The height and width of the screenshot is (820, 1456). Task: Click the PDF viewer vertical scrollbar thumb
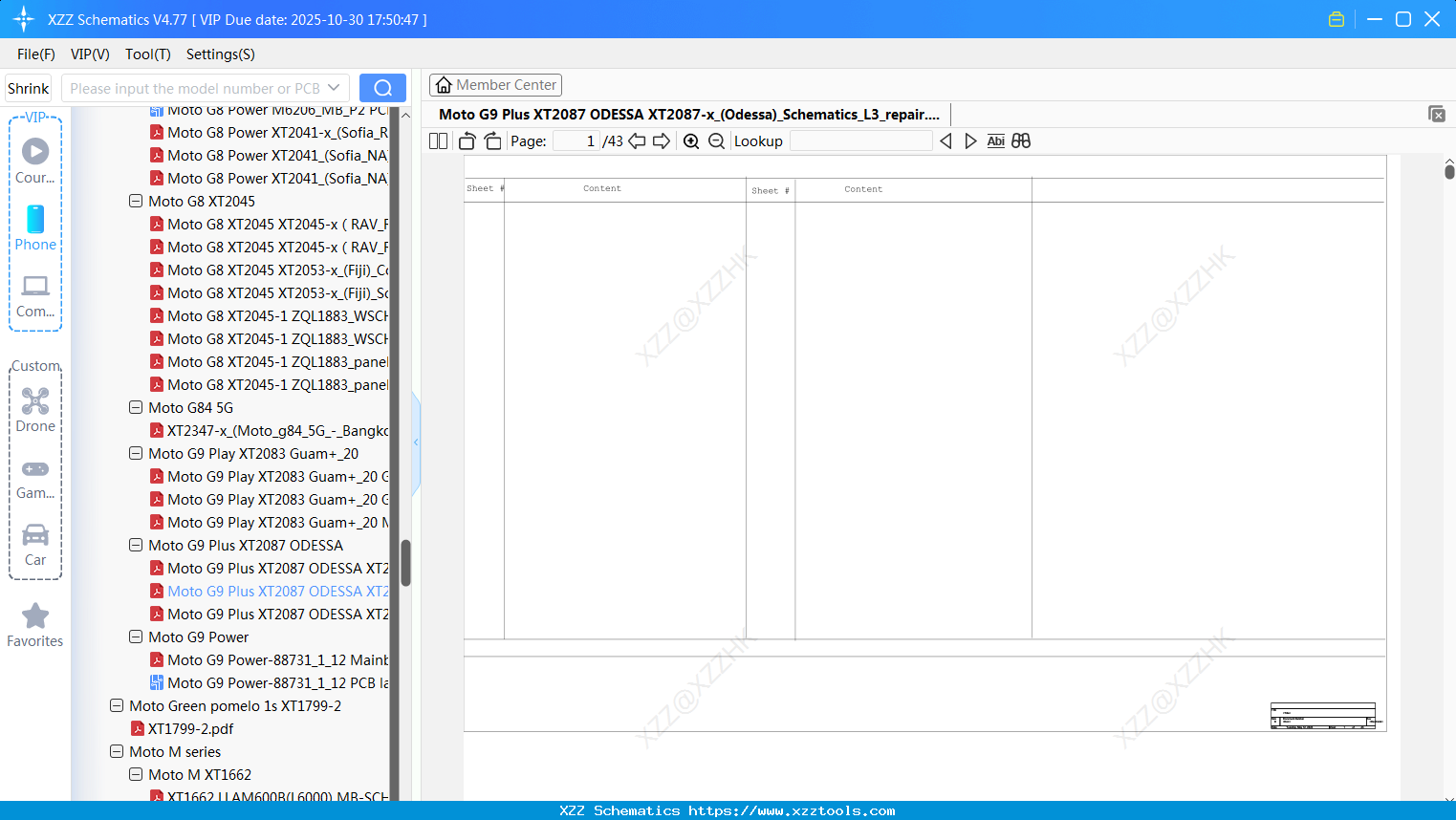[1449, 171]
